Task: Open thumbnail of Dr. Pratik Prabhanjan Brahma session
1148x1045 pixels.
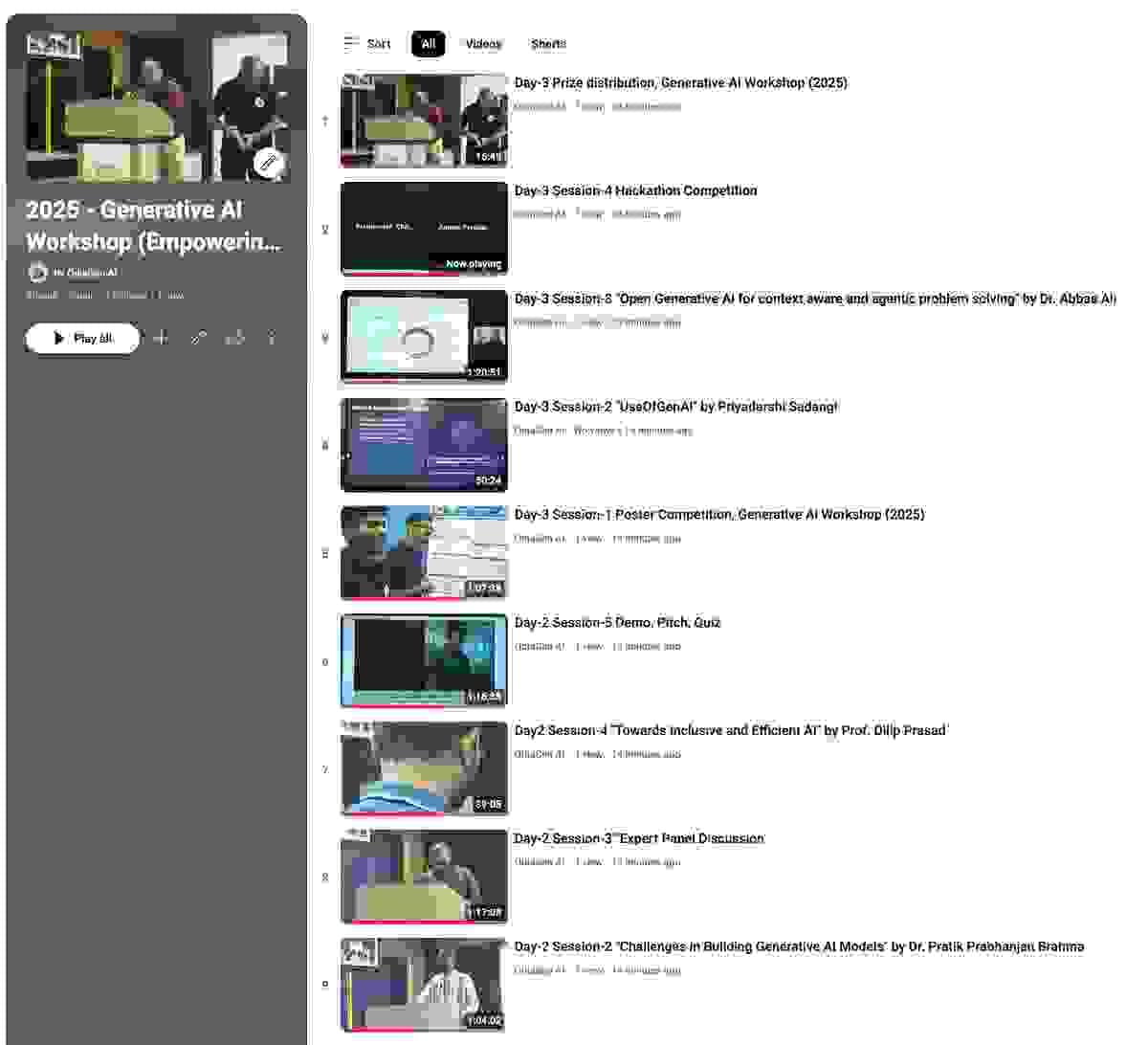Action: (x=424, y=986)
